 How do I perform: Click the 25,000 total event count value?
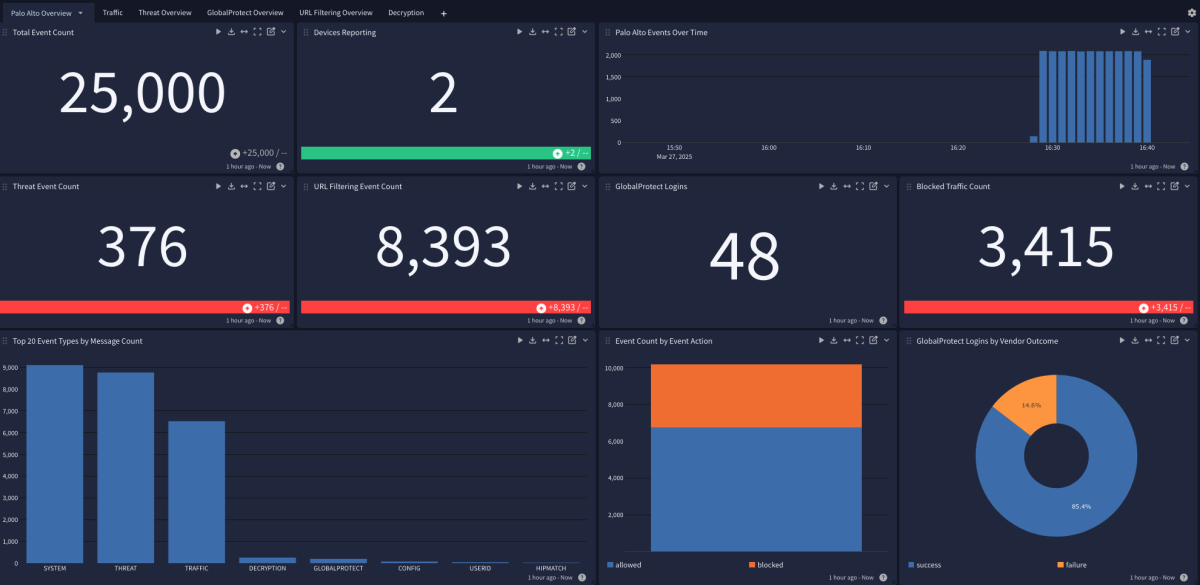tap(142, 93)
